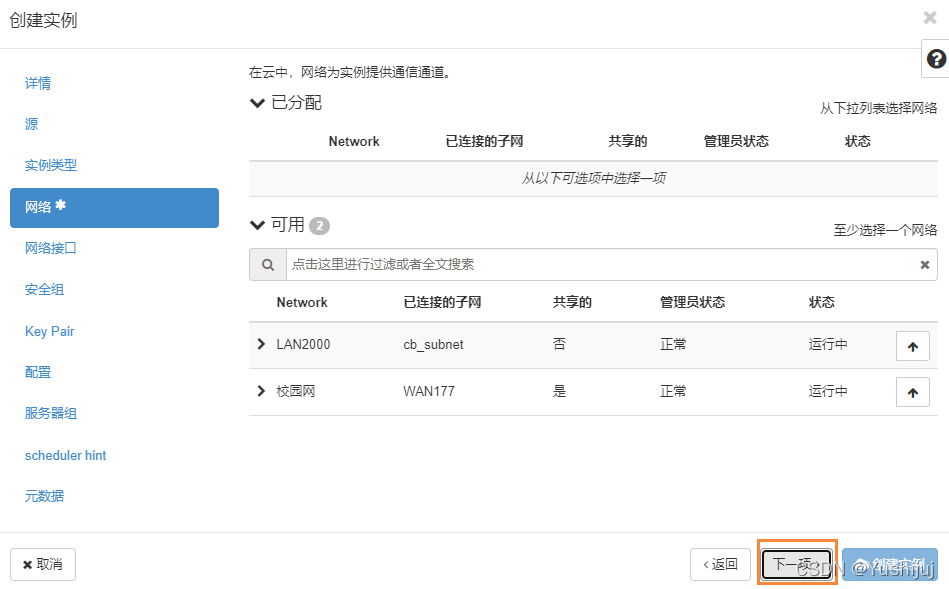Click the 返回 button
This screenshot has height=589, width=949.
point(720,564)
